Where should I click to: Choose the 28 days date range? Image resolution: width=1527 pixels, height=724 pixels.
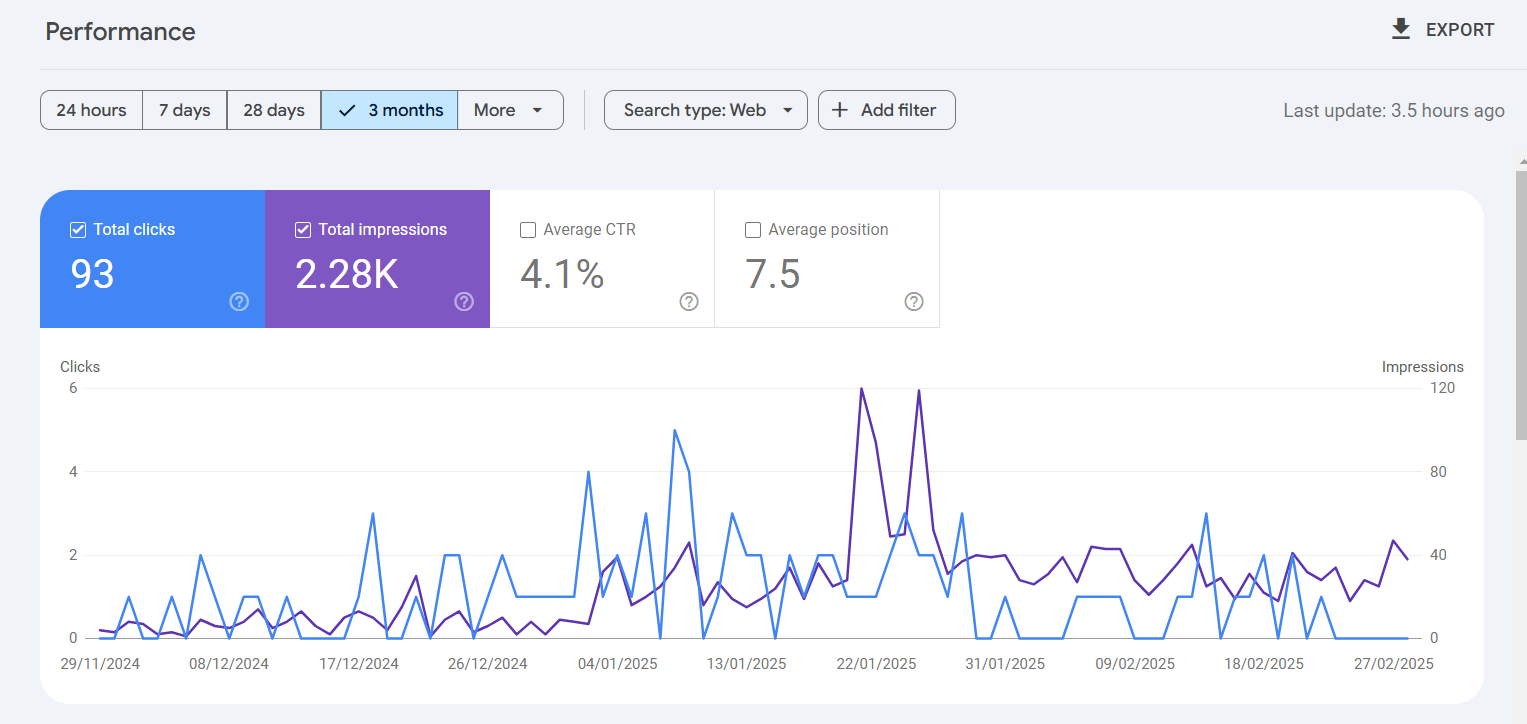point(273,110)
